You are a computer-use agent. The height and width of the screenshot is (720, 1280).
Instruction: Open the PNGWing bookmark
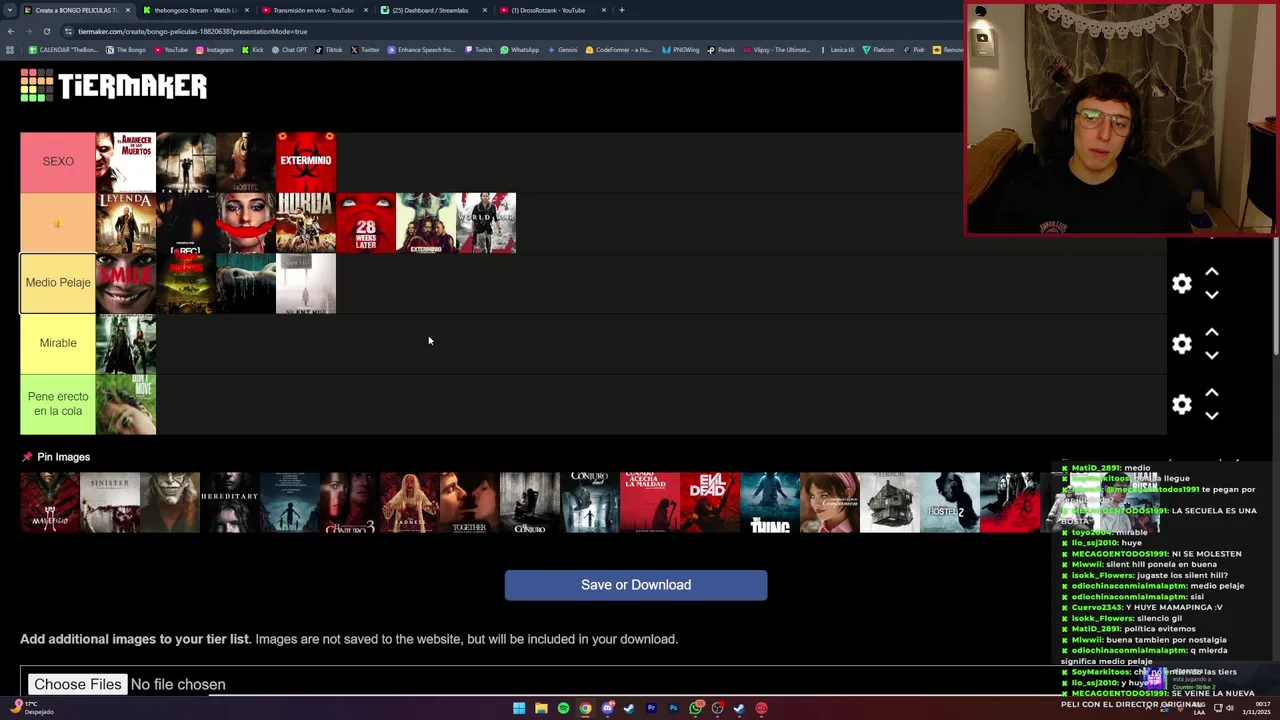(x=681, y=50)
